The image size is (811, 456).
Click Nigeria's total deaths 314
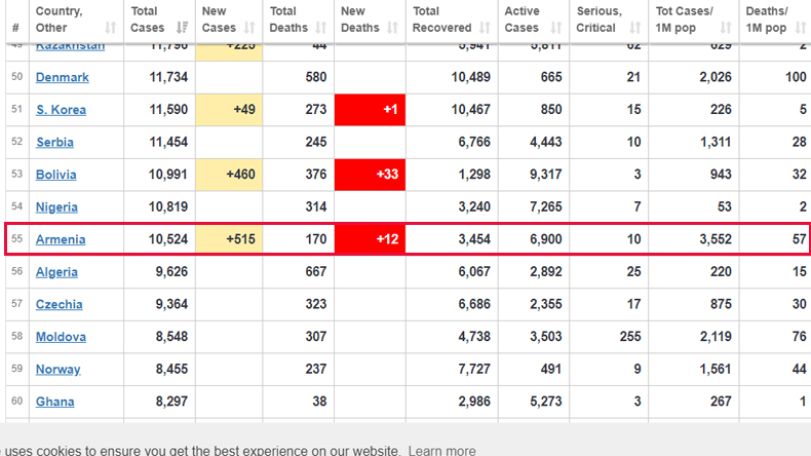[x=316, y=207]
